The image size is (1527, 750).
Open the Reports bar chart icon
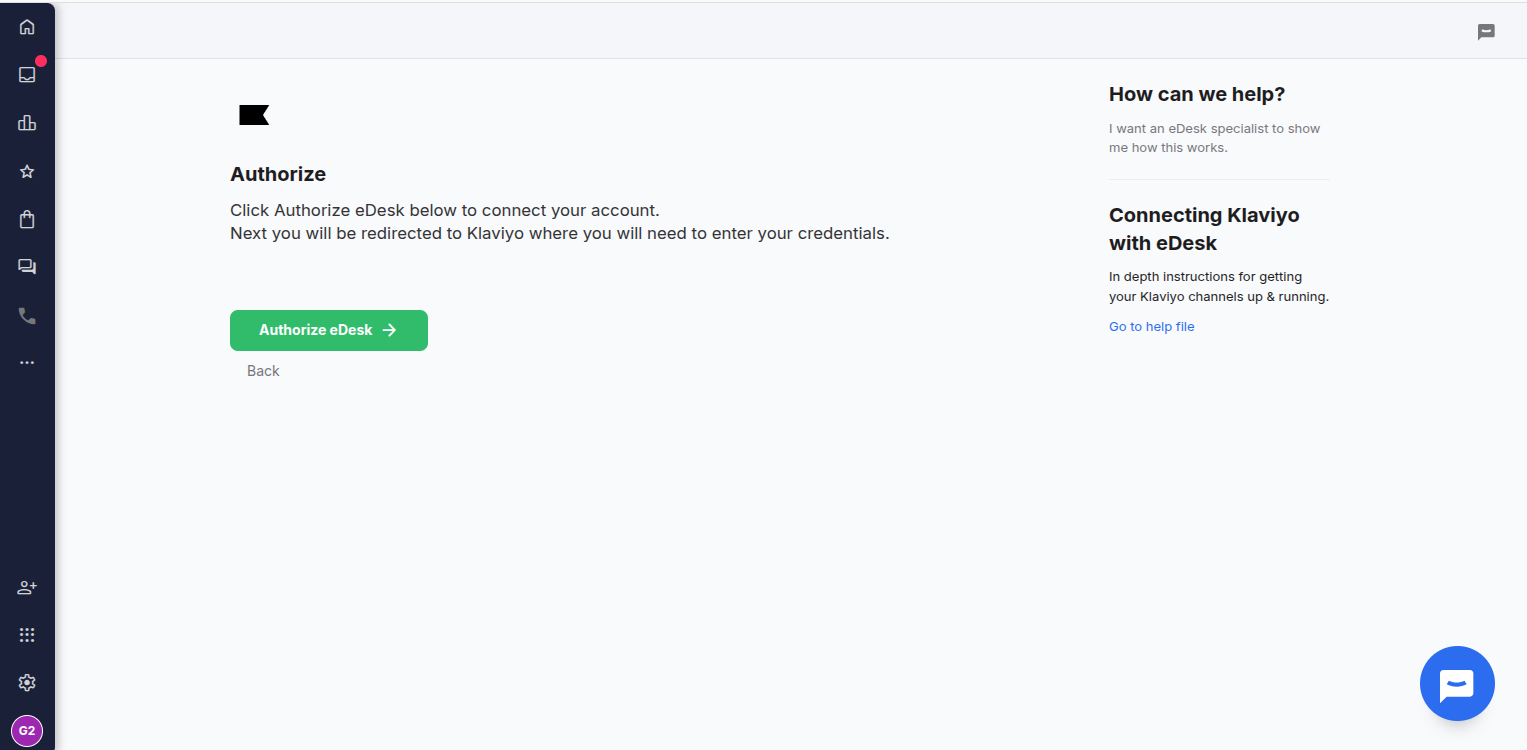tap(27, 122)
